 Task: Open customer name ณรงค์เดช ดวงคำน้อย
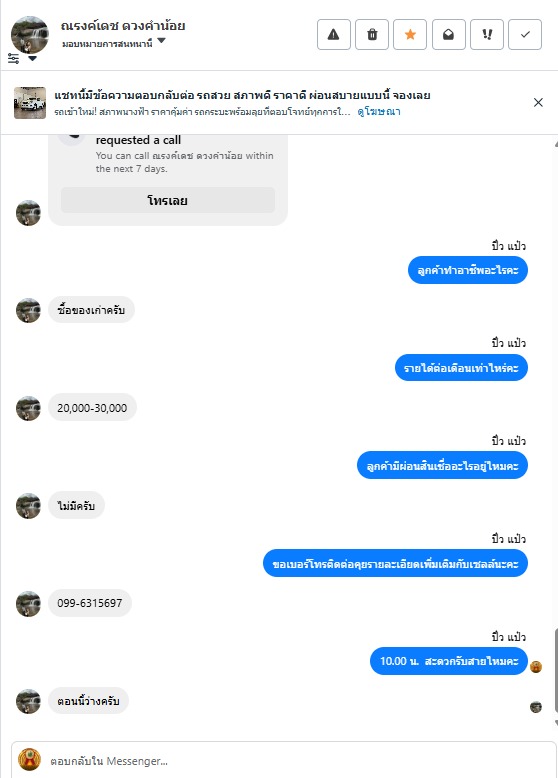(123, 26)
